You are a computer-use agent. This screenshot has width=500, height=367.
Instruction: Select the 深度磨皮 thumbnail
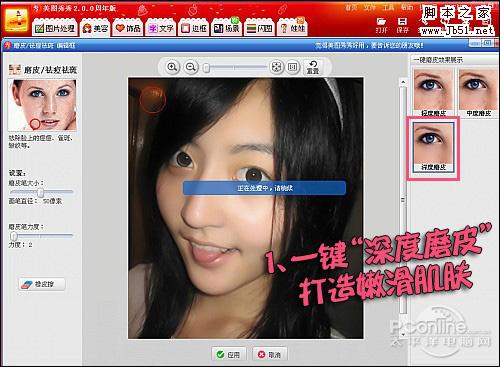tap(433, 147)
